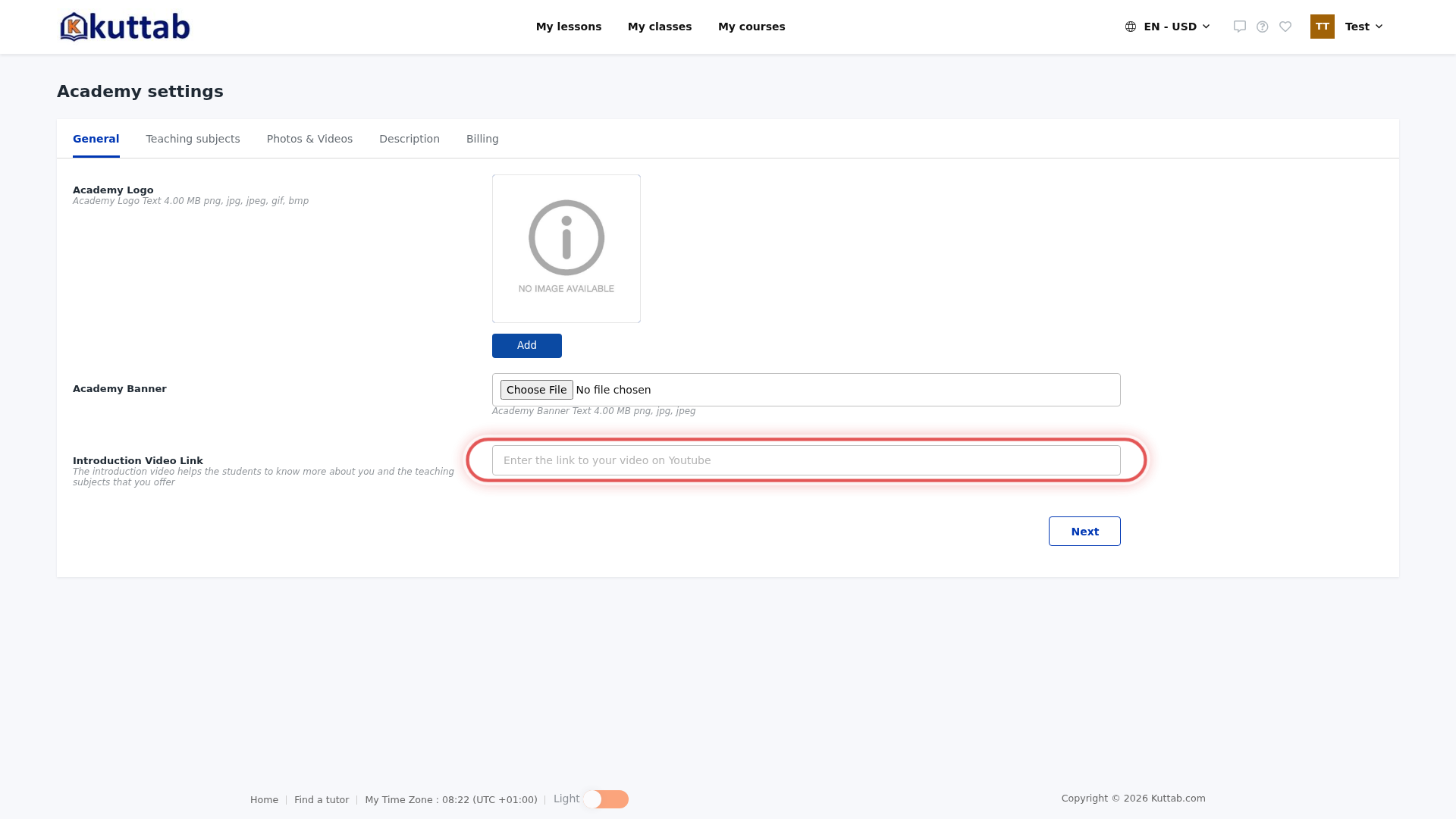This screenshot has height=819, width=1456.
Task: Select the General tab
Action: click(96, 139)
